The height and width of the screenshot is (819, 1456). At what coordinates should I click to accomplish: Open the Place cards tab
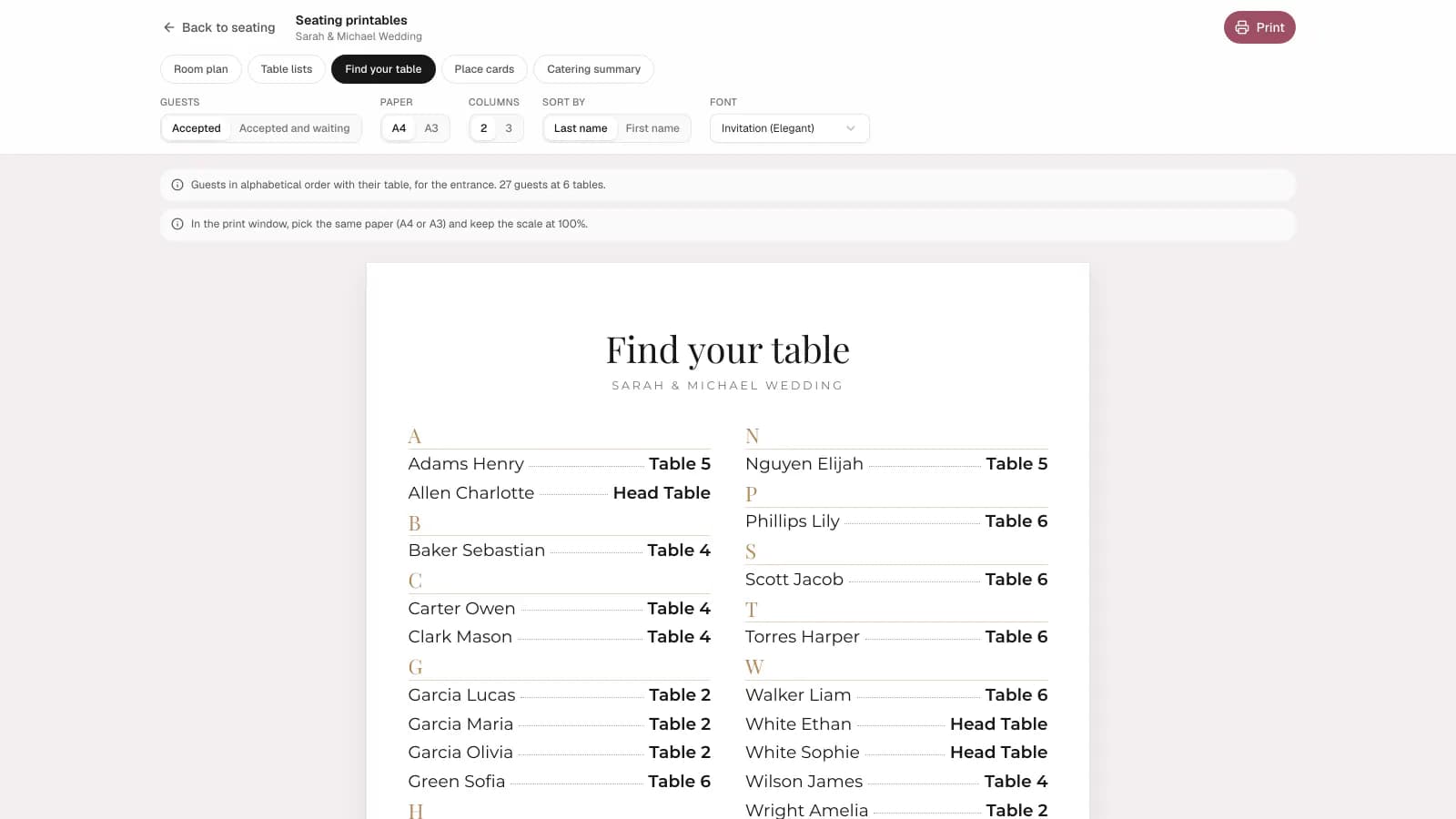click(x=484, y=69)
